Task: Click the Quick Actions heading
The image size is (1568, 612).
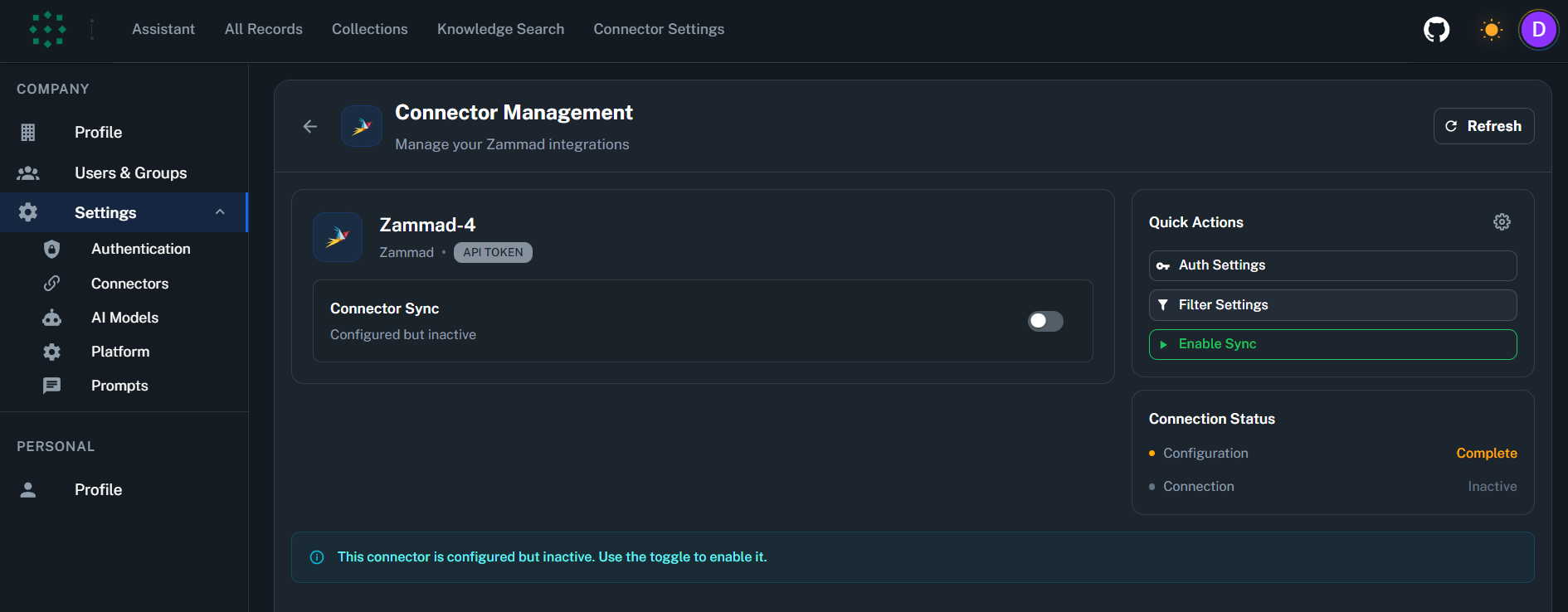Action: [1195, 222]
